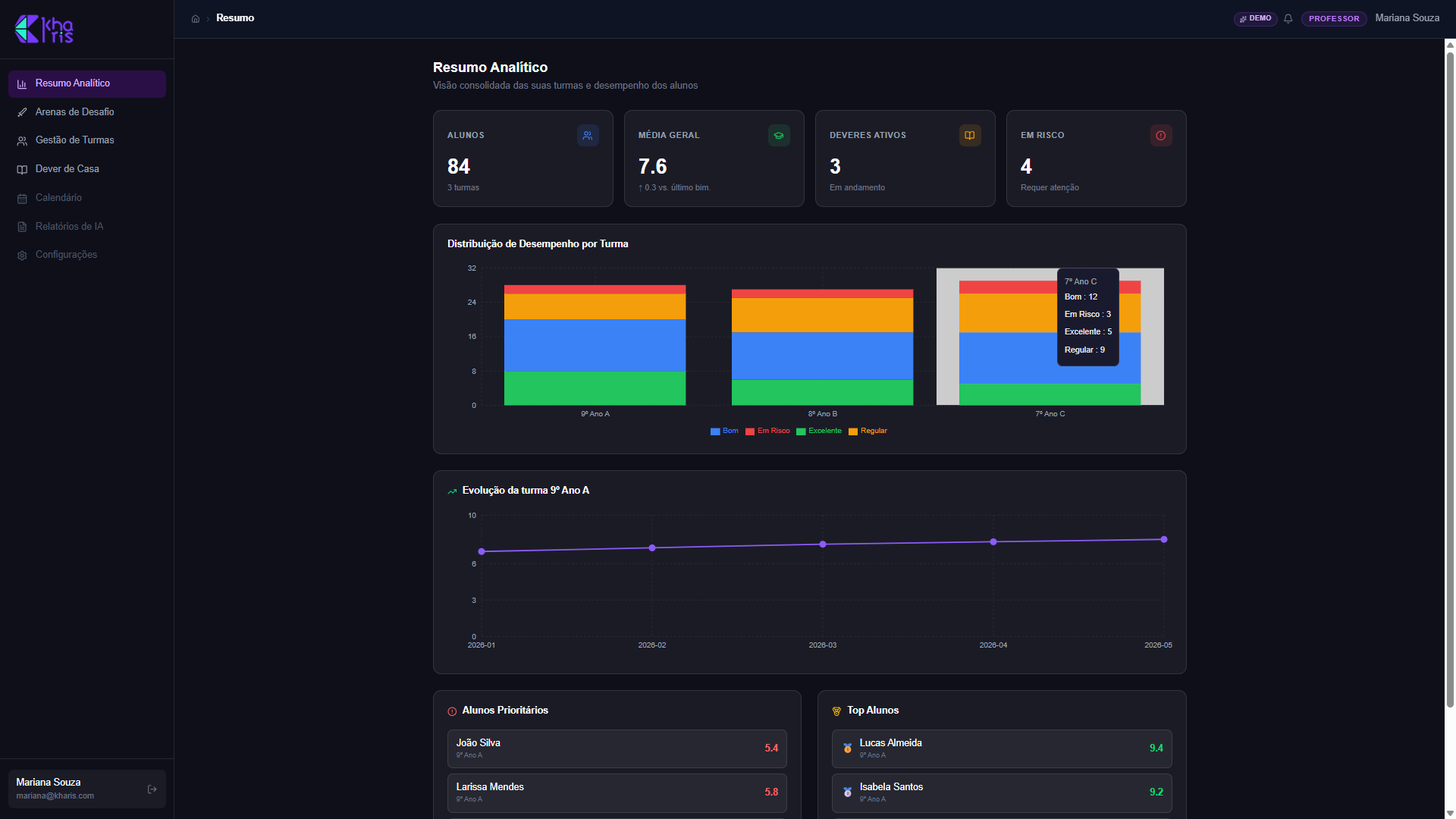Click the logout icon beside Mariana Souza
This screenshot has width=1456, height=819.
point(152,789)
